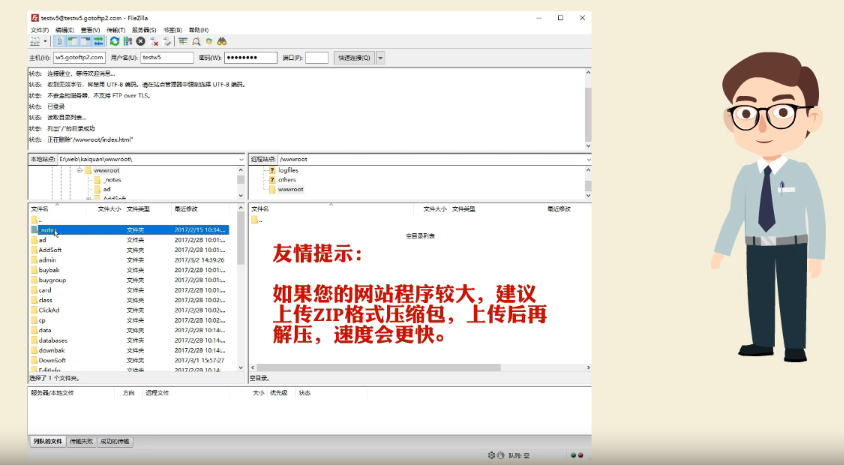Screen dimensions: 844x465
Task: Toggle the message log display icon
Action: [60, 41]
